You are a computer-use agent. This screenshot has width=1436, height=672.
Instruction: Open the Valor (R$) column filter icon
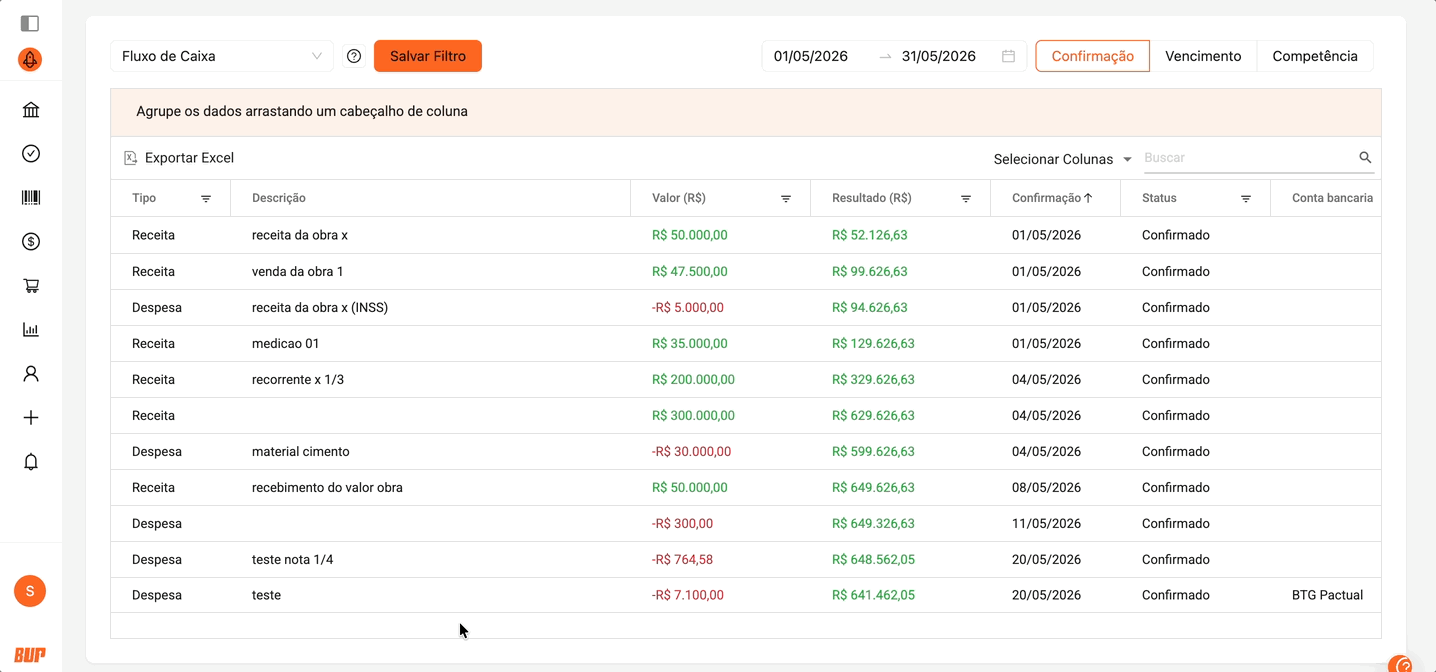click(786, 199)
